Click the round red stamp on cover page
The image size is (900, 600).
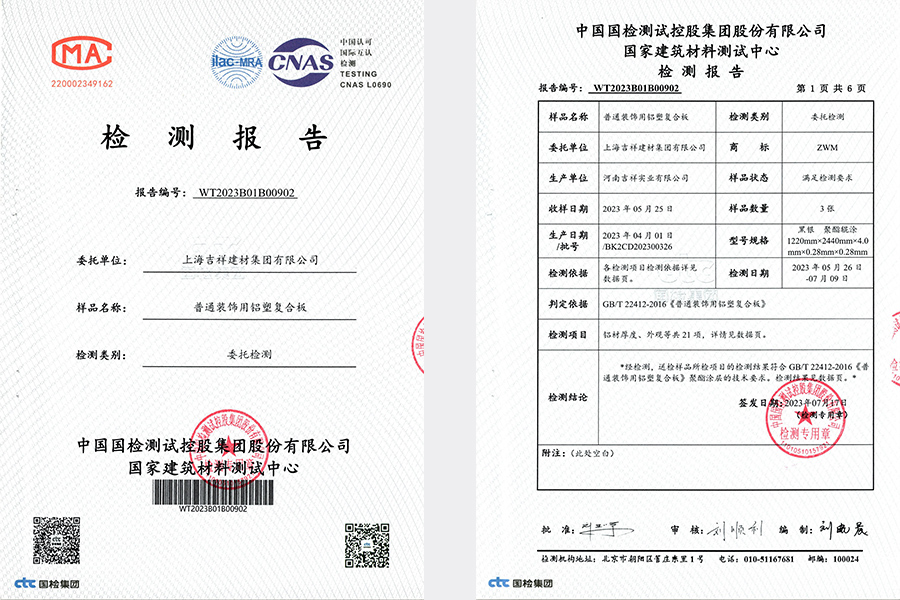[x=217, y=459]
